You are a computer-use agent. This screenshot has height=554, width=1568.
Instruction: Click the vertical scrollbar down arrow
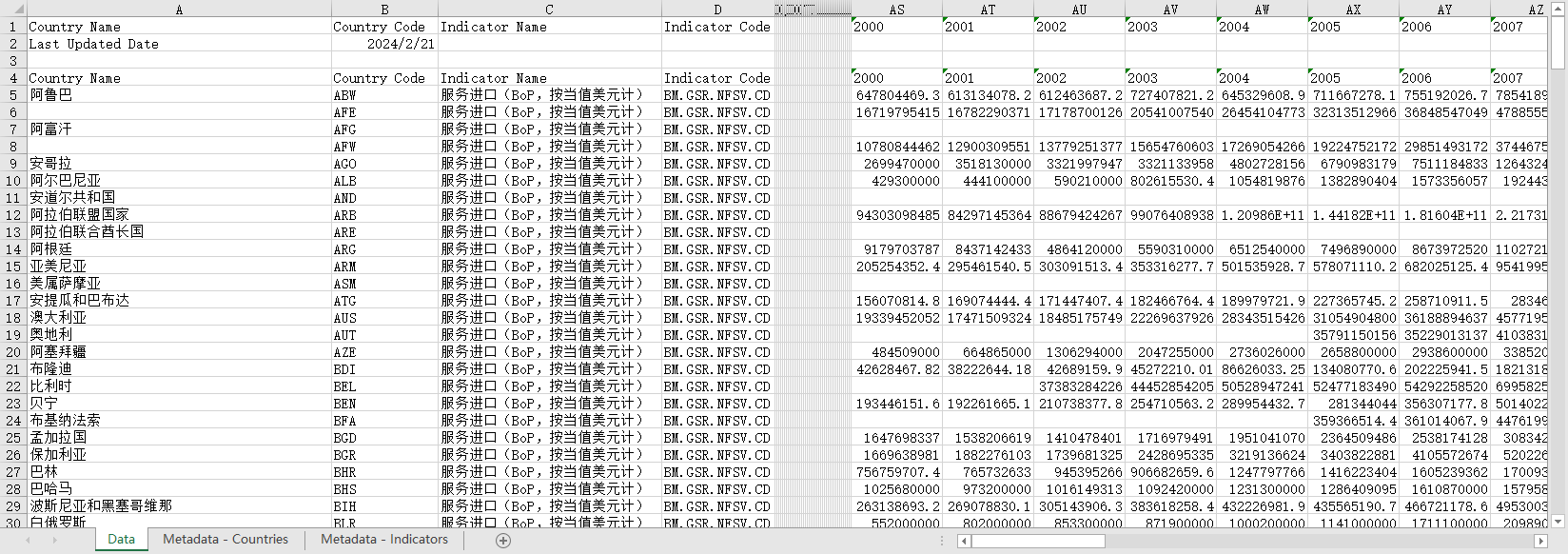1558,521
